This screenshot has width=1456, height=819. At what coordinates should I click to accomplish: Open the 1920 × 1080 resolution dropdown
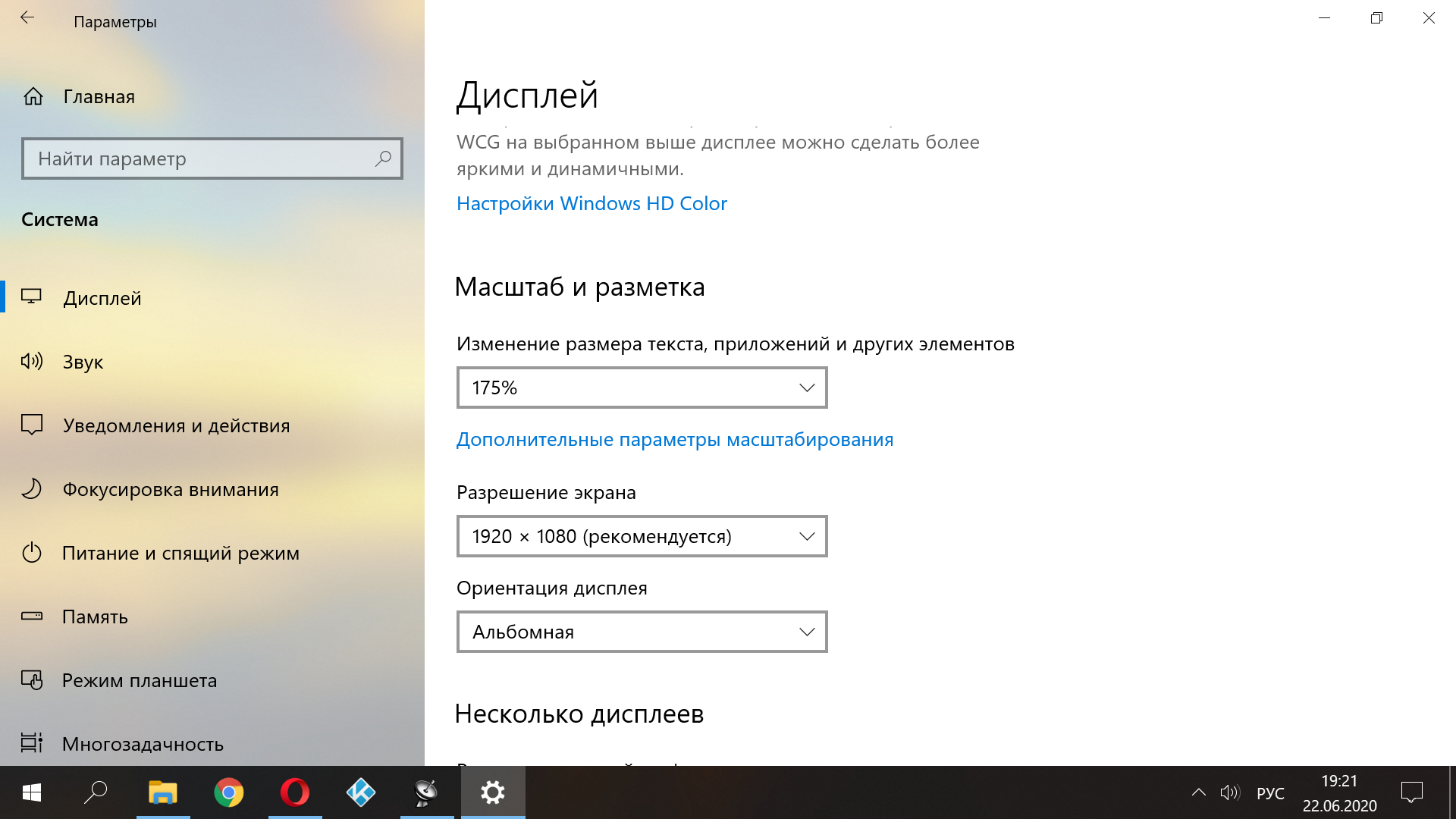point(642,536)
